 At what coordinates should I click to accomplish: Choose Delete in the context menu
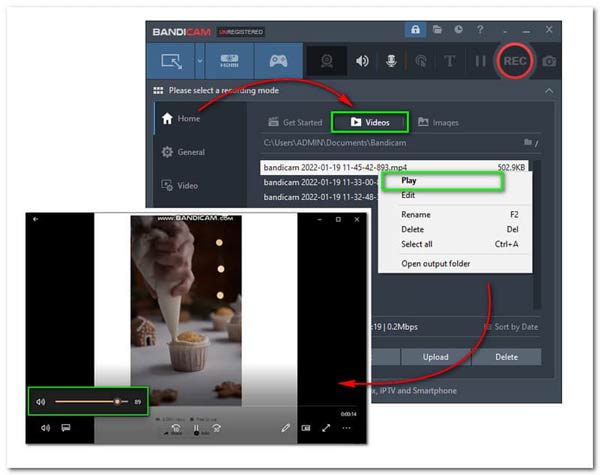click(455, 229)
